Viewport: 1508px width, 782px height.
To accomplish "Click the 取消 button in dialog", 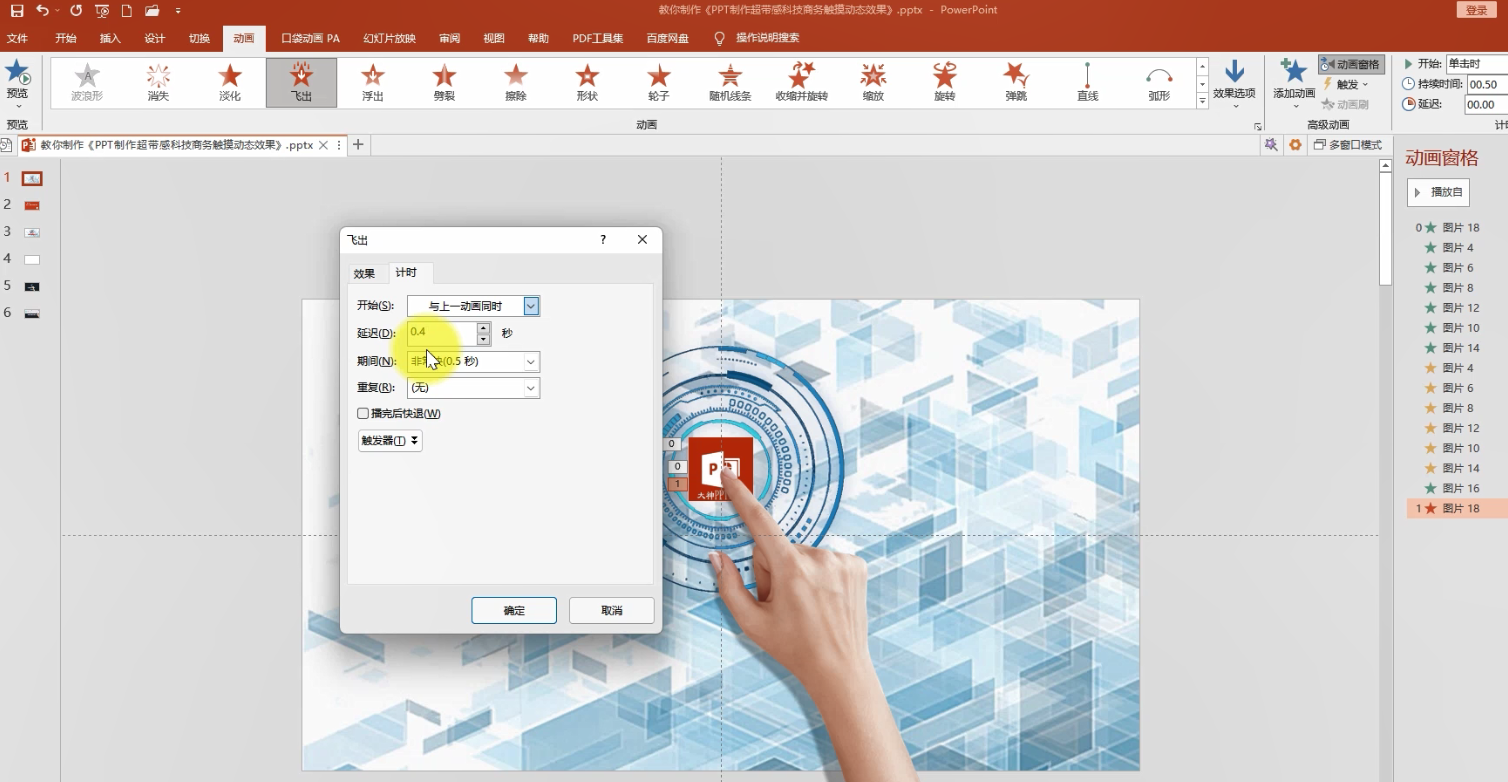I will [612, 610].
